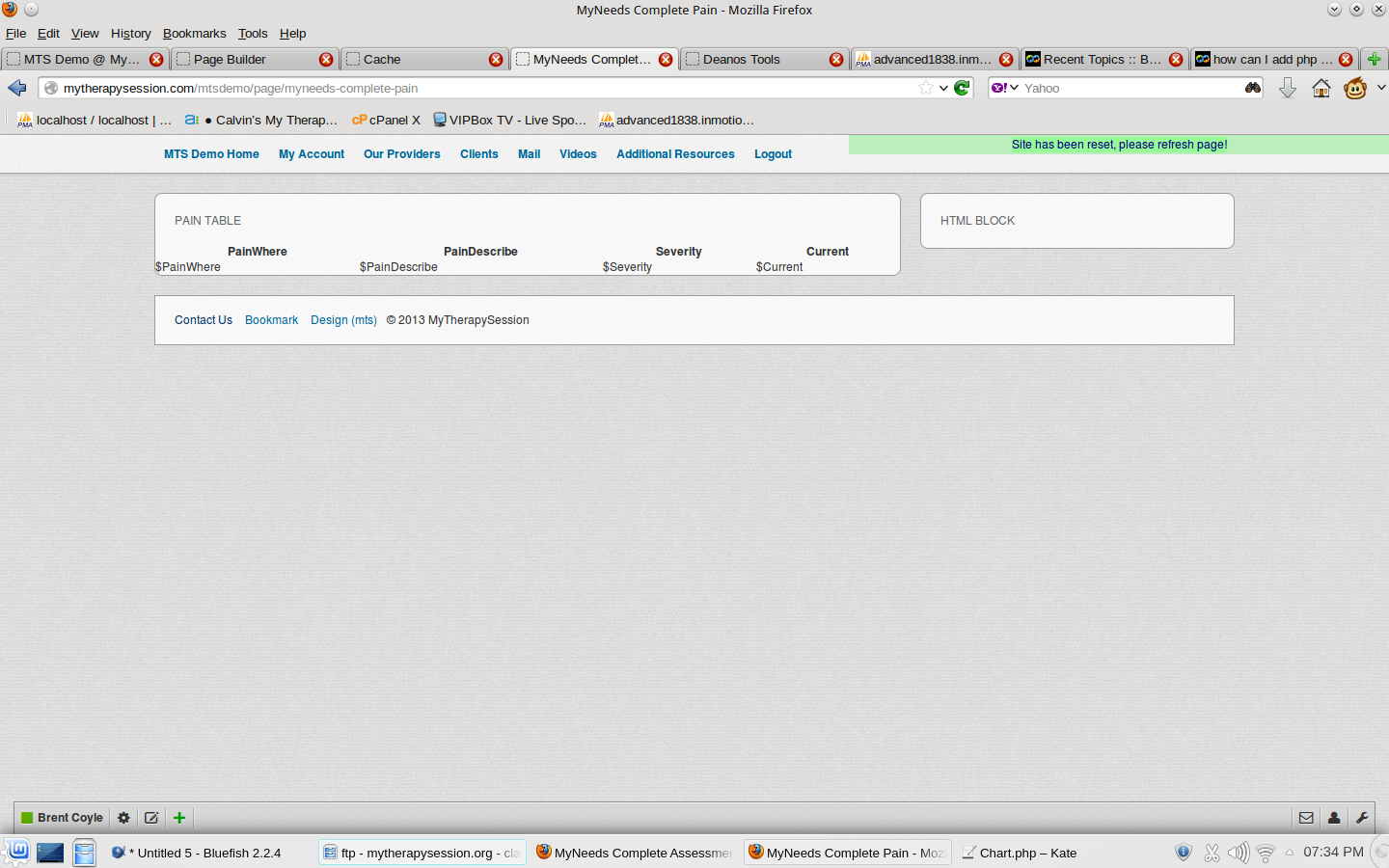Screen dimensions: 1389x868
Task: Bookmark this page with the star icon
Action: pyautogui.click(x=926, y=88)
